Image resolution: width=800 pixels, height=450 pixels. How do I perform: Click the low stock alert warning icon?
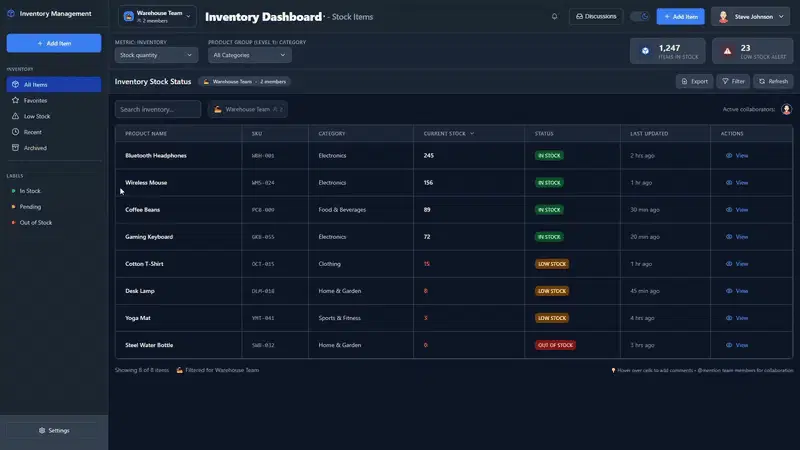(x=727, y=51)
